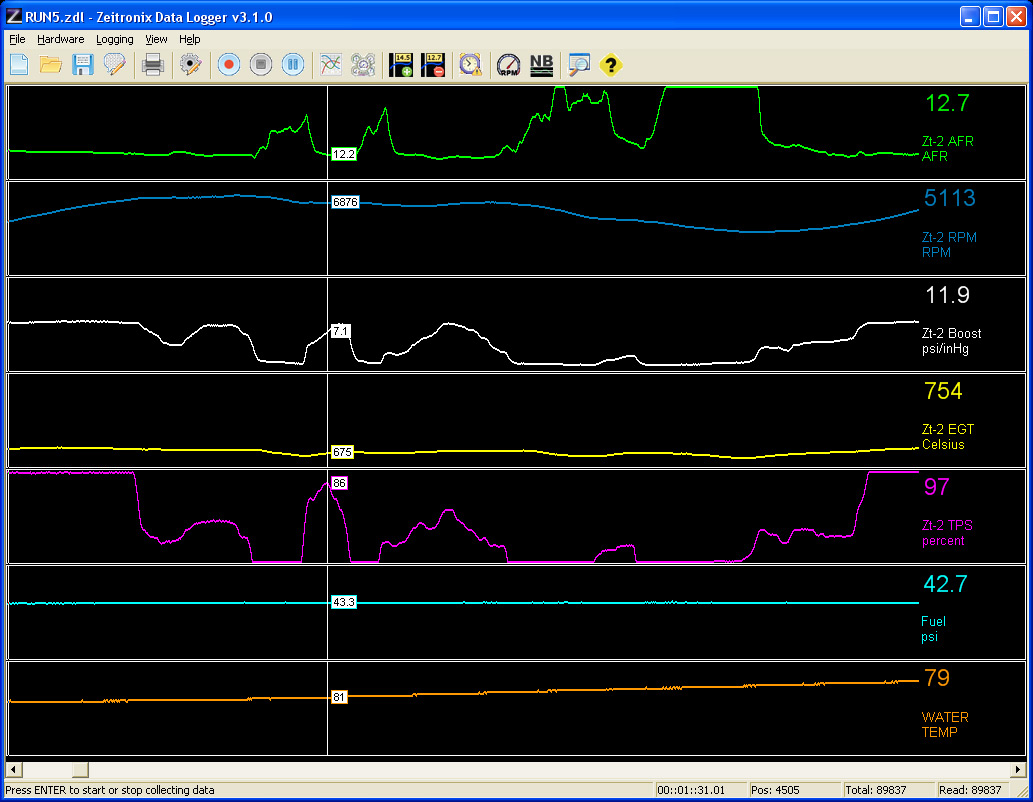Open the Hardware menu
The height and width of the screenshot is (802, 1033).
point(60,39)
